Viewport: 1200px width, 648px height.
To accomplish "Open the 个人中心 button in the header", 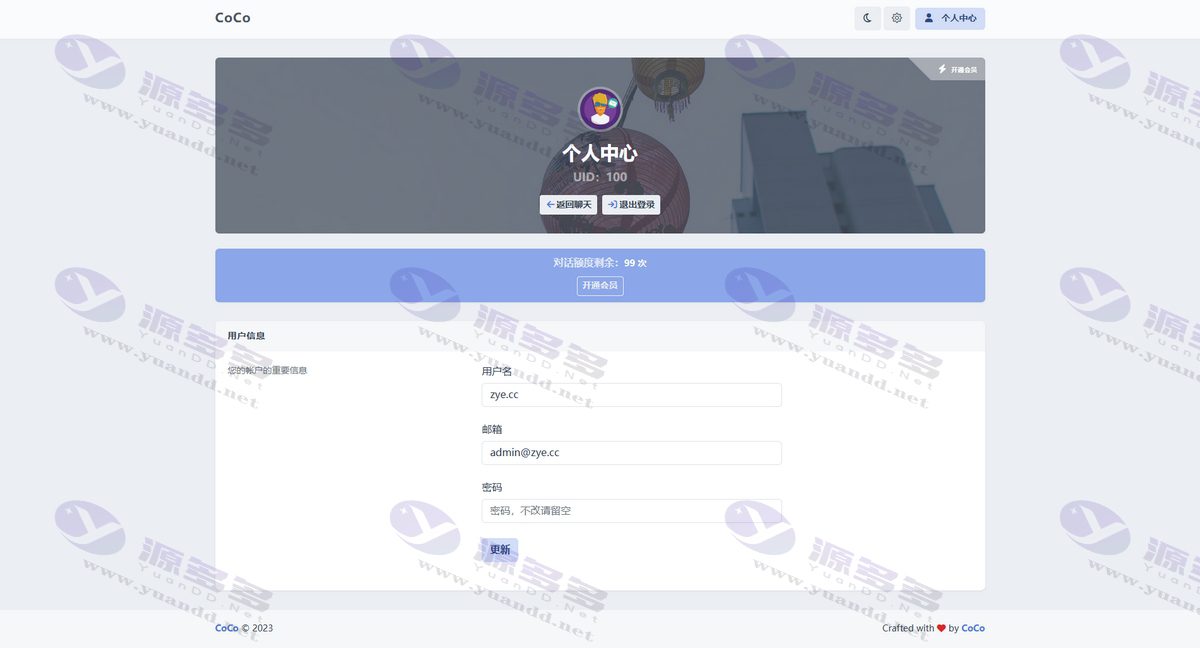I will click(x=950, y=18).
